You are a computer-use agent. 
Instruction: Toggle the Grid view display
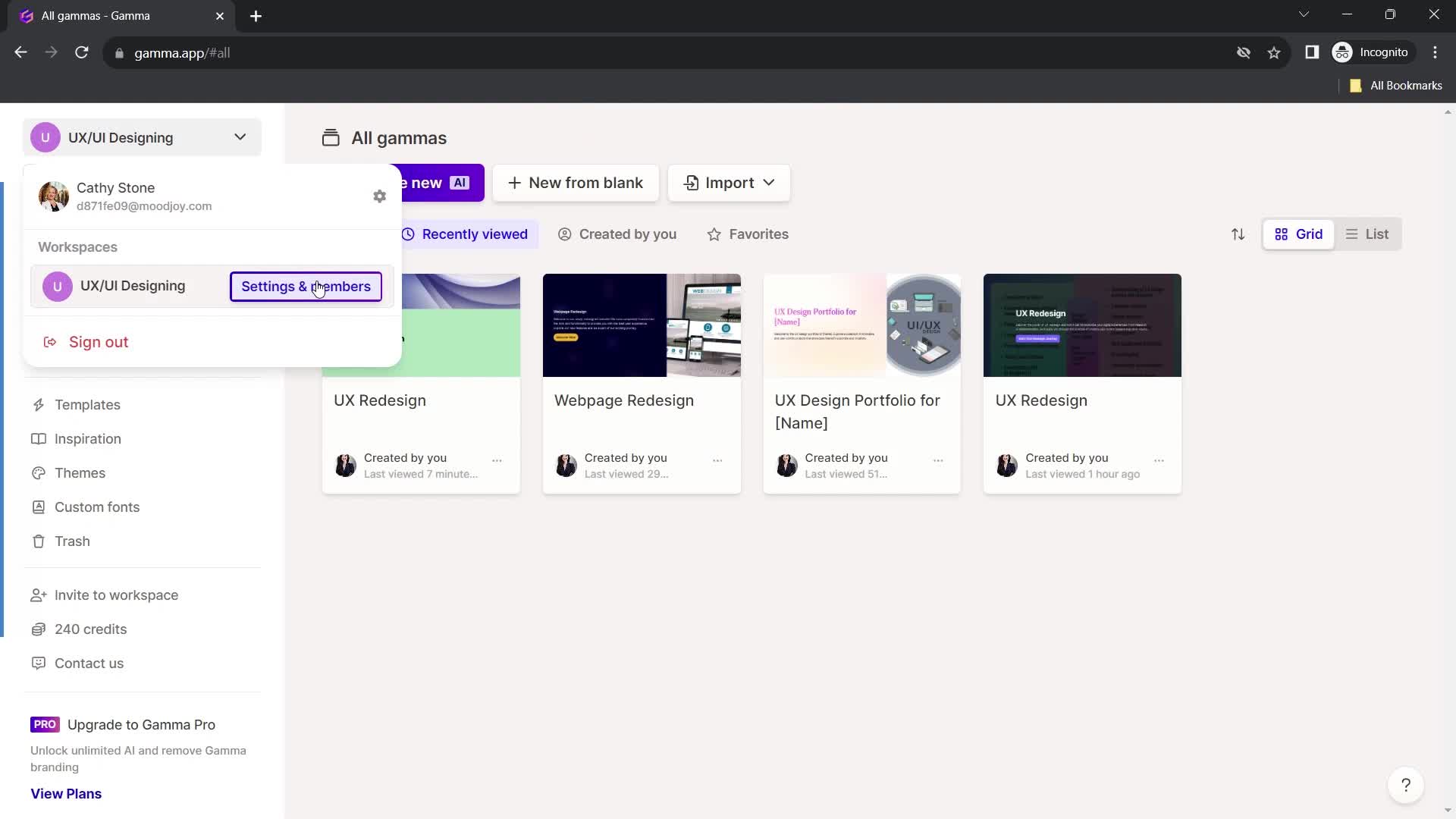coord(1299,234)
